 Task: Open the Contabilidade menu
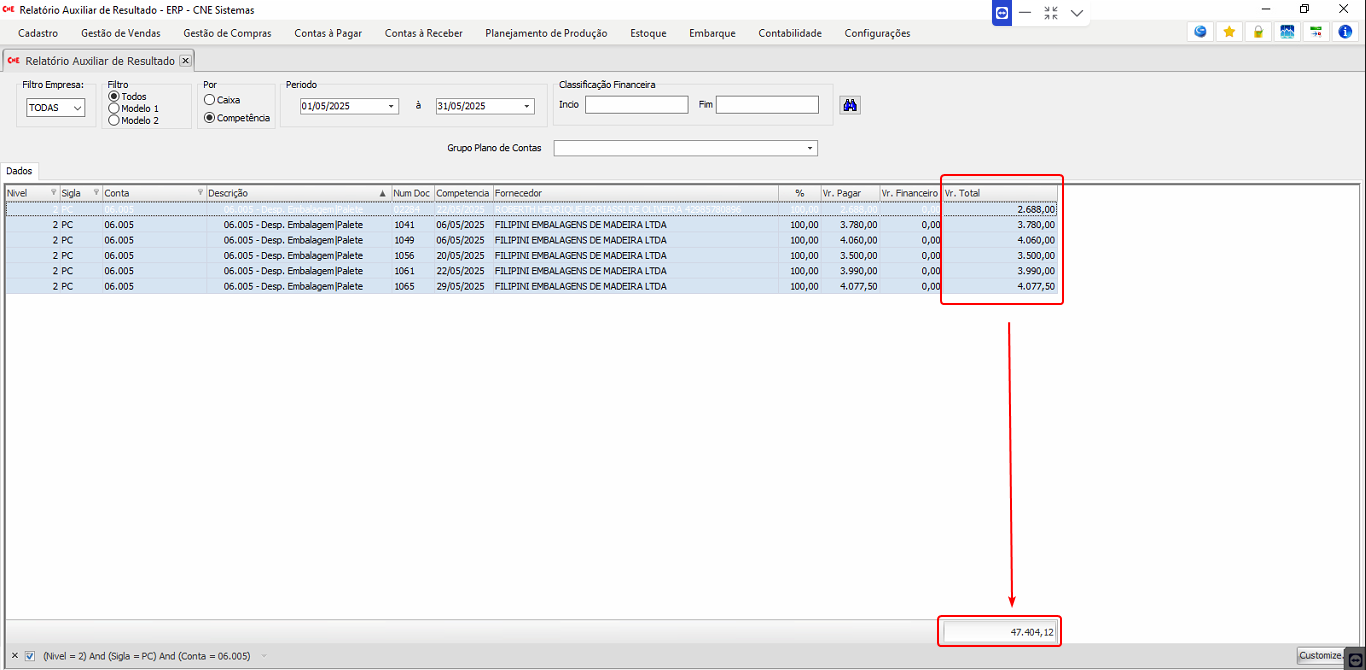point(789,33)
